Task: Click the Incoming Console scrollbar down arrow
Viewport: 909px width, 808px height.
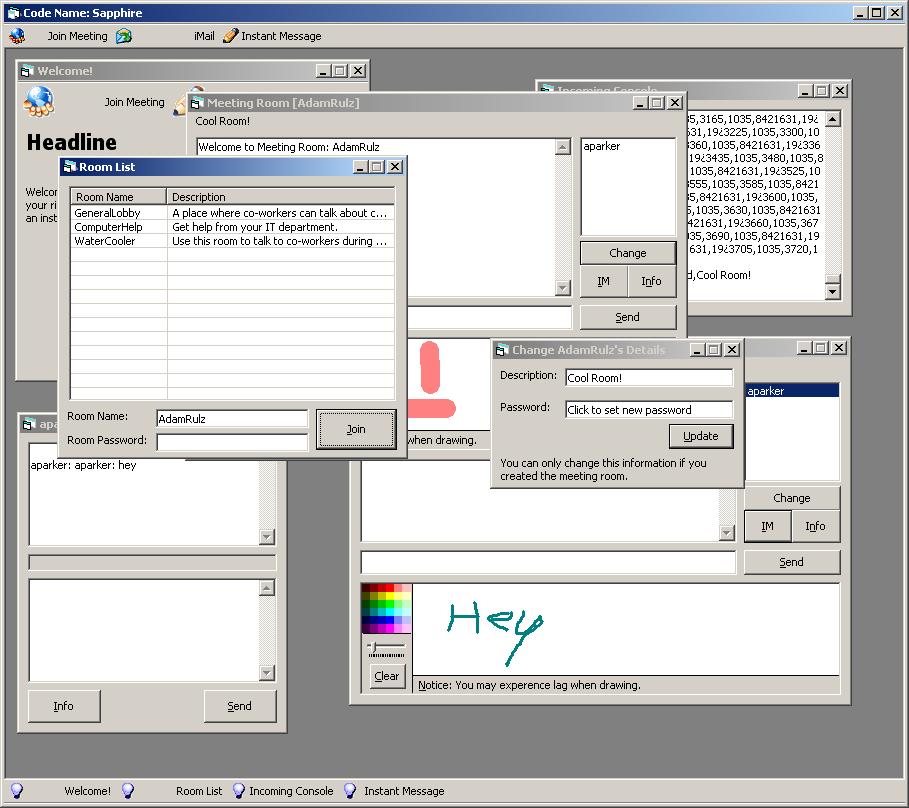Action: 833,291
